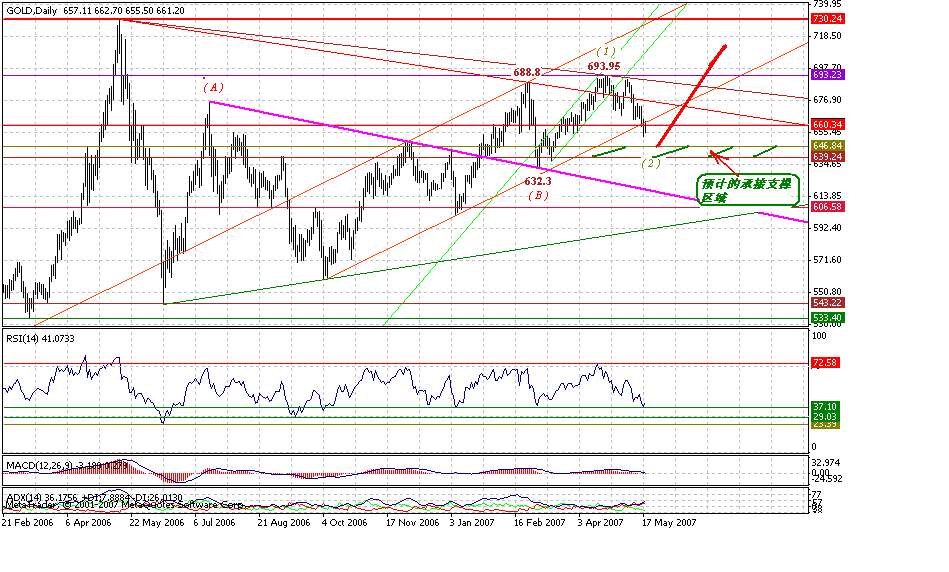Click the 550.80 price axis value
This screenshot has height=572, width=949.
[x=826, y=292]
